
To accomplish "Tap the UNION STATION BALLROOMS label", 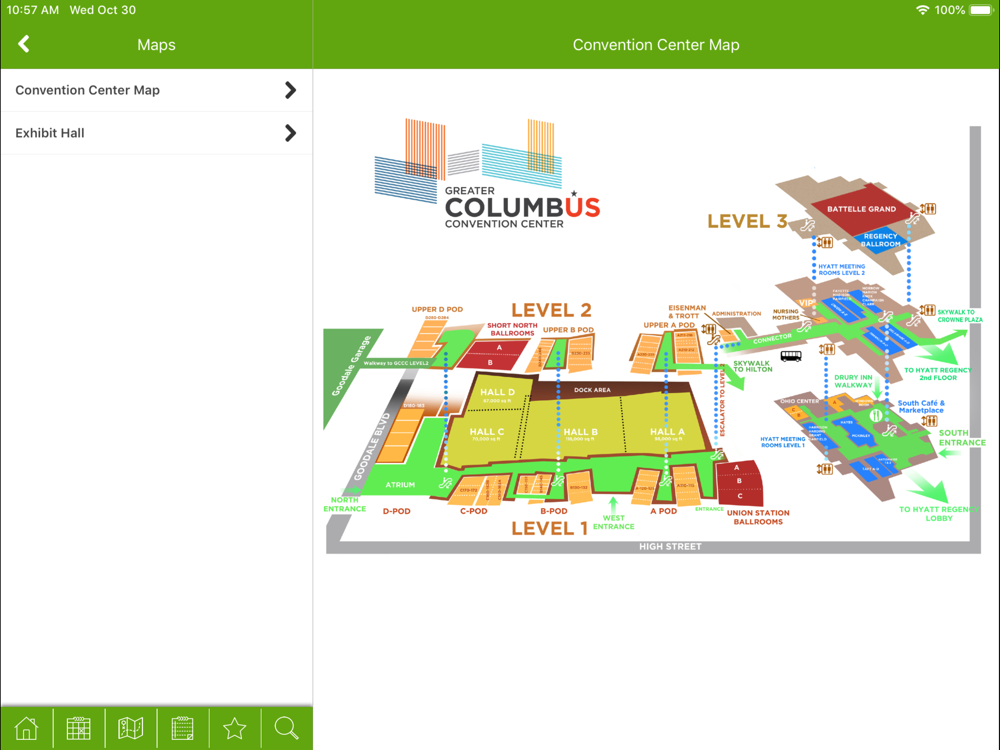I will pyautogui.click(x=758, y=517).
